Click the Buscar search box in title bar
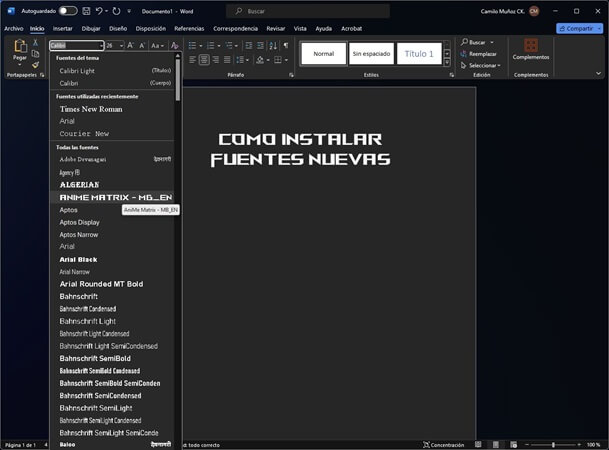609x450 pixels. point(308,11)
